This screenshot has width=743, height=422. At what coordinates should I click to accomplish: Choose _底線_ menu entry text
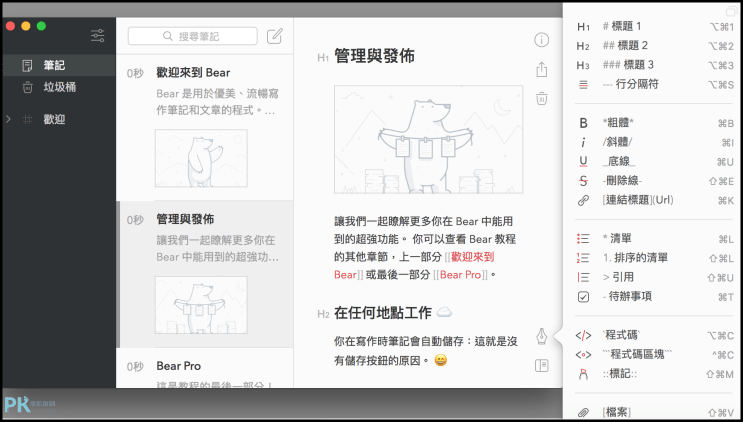point(619,162)
